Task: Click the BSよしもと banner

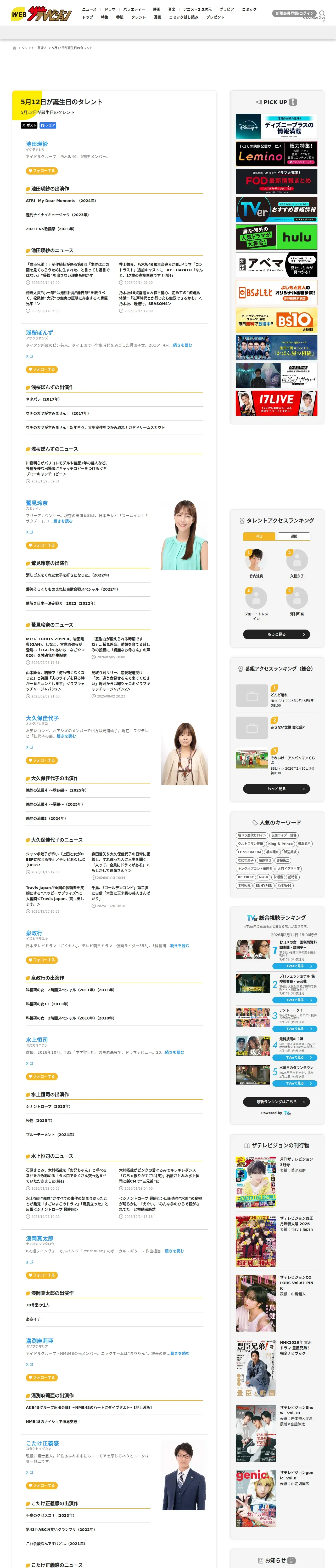Action: 276,292
